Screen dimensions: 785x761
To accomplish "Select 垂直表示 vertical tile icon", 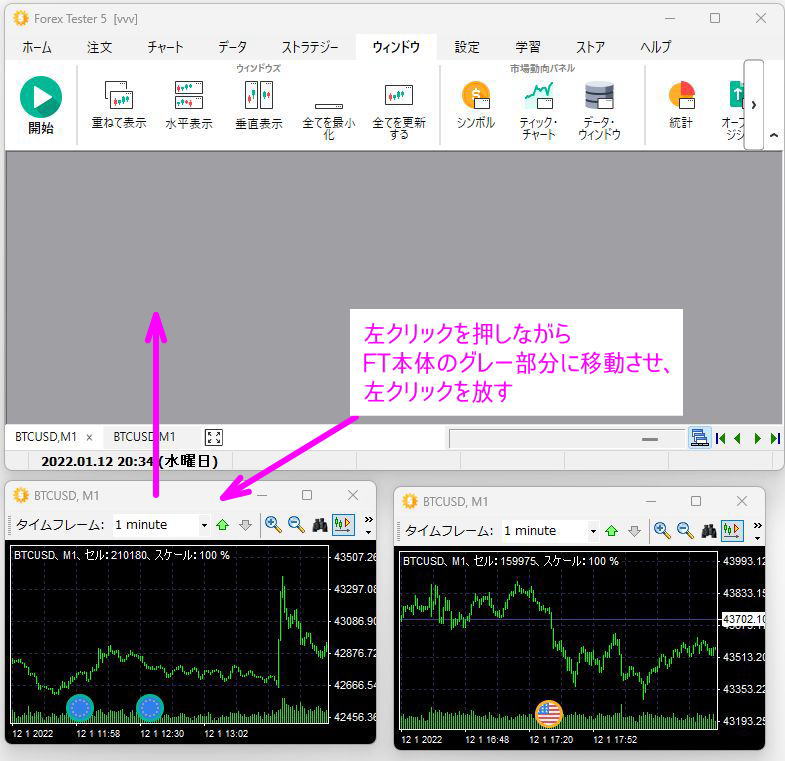I will pos(259,95).
